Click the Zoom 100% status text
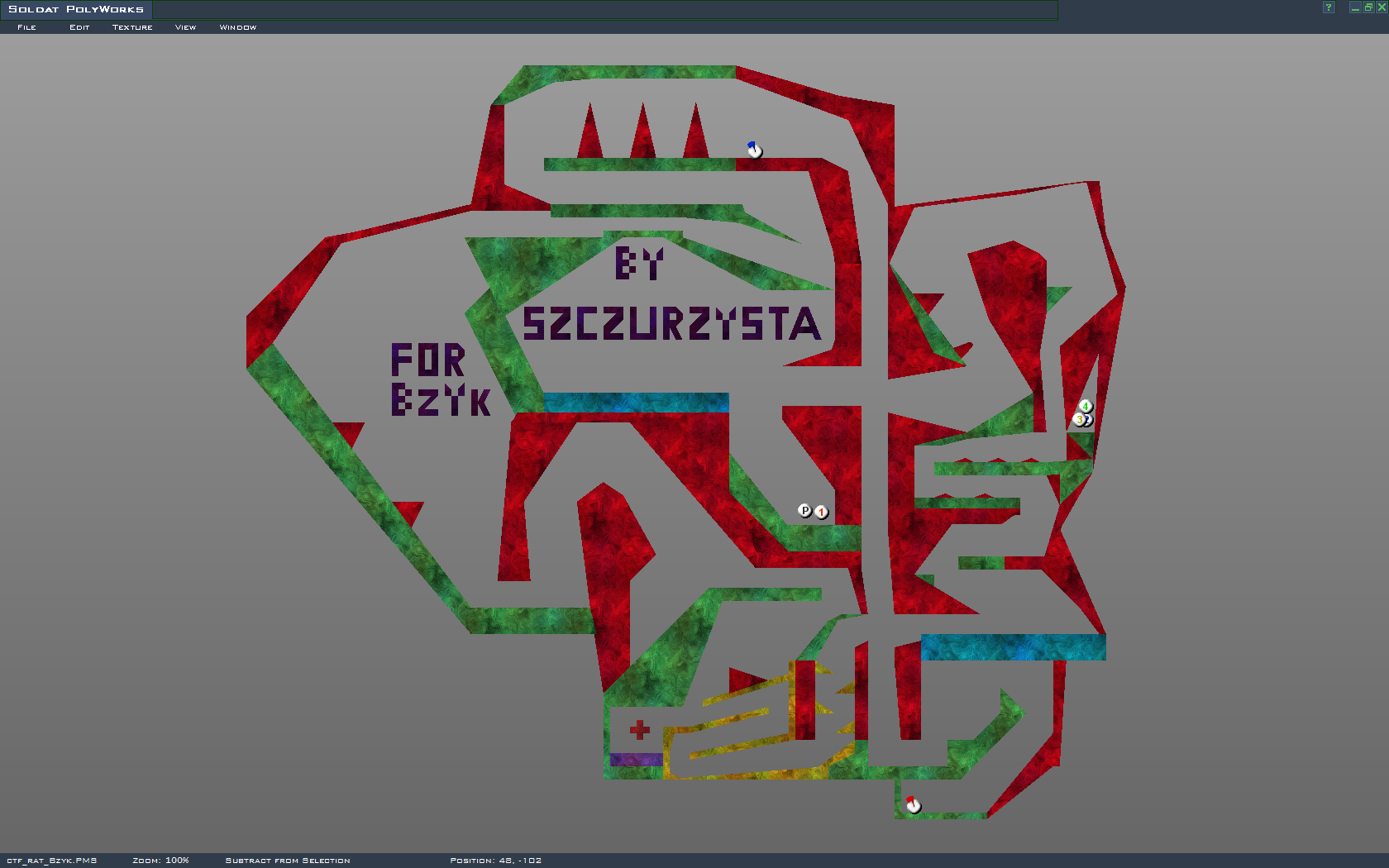 pos(160,861)
